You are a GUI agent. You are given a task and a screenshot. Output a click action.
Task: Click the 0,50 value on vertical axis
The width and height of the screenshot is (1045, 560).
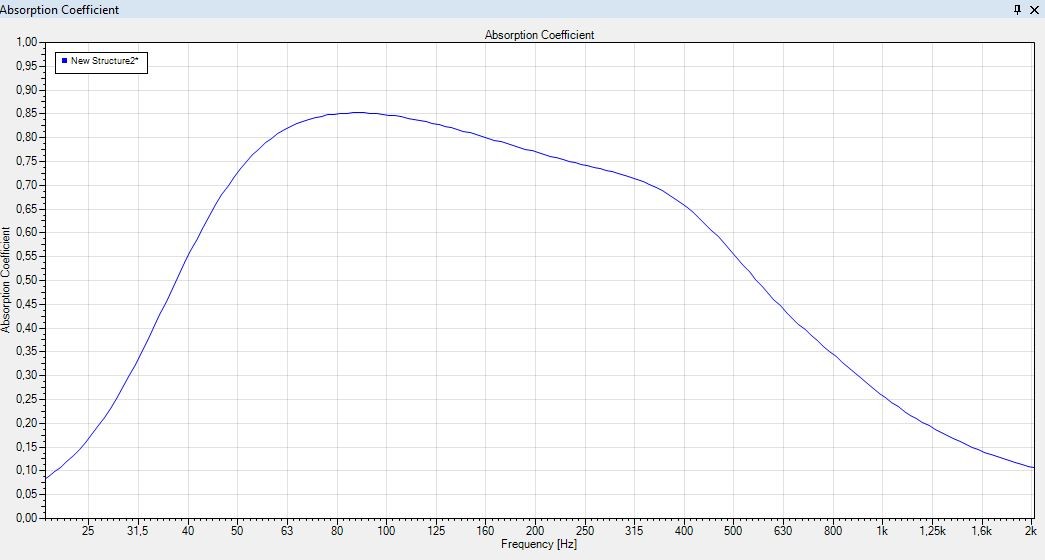pos(26,280)
